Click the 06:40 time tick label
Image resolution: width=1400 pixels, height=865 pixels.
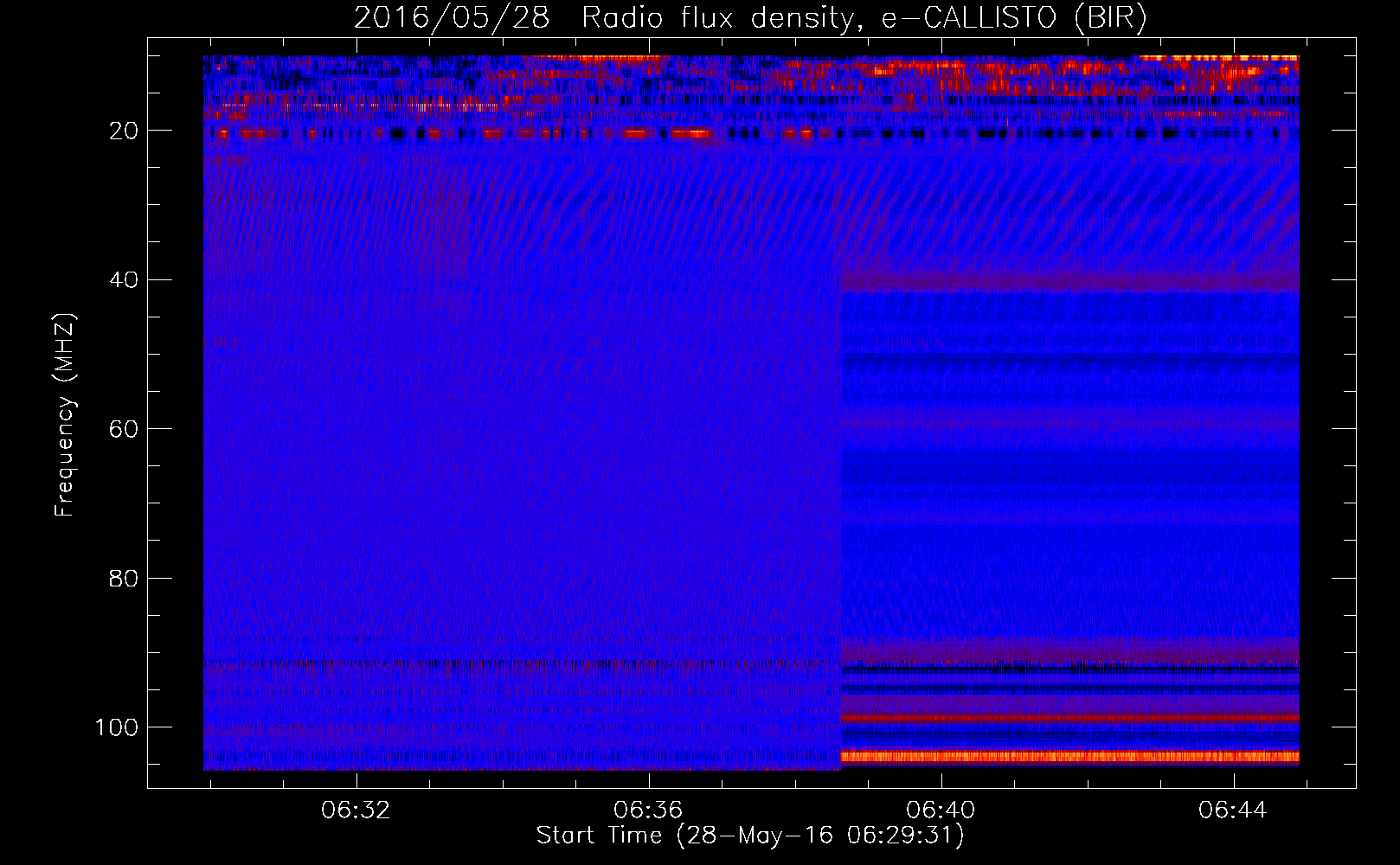941,810
